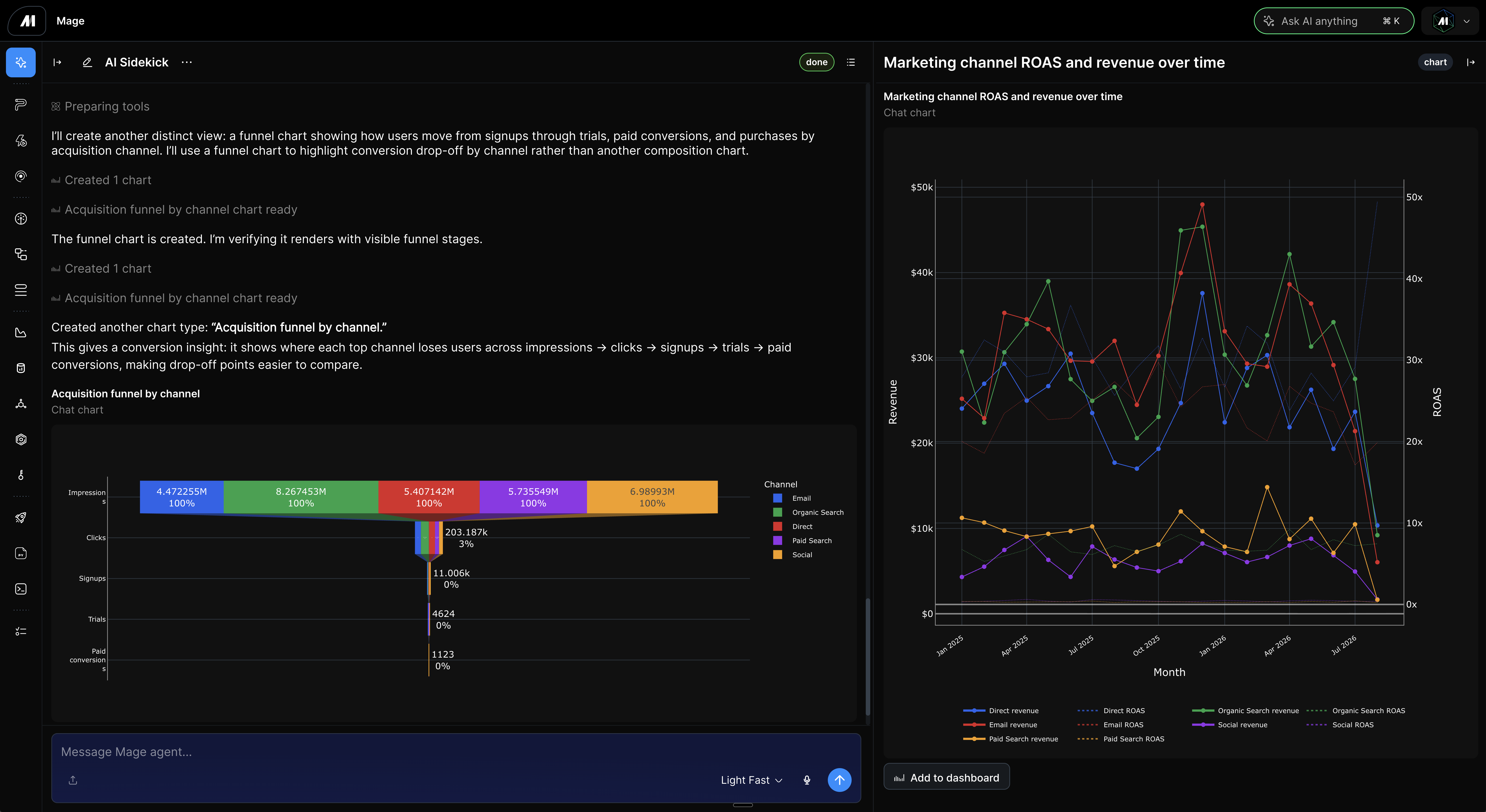
Task: Open first Acquisition funnel chart ready entry
Action: [174, 210]
